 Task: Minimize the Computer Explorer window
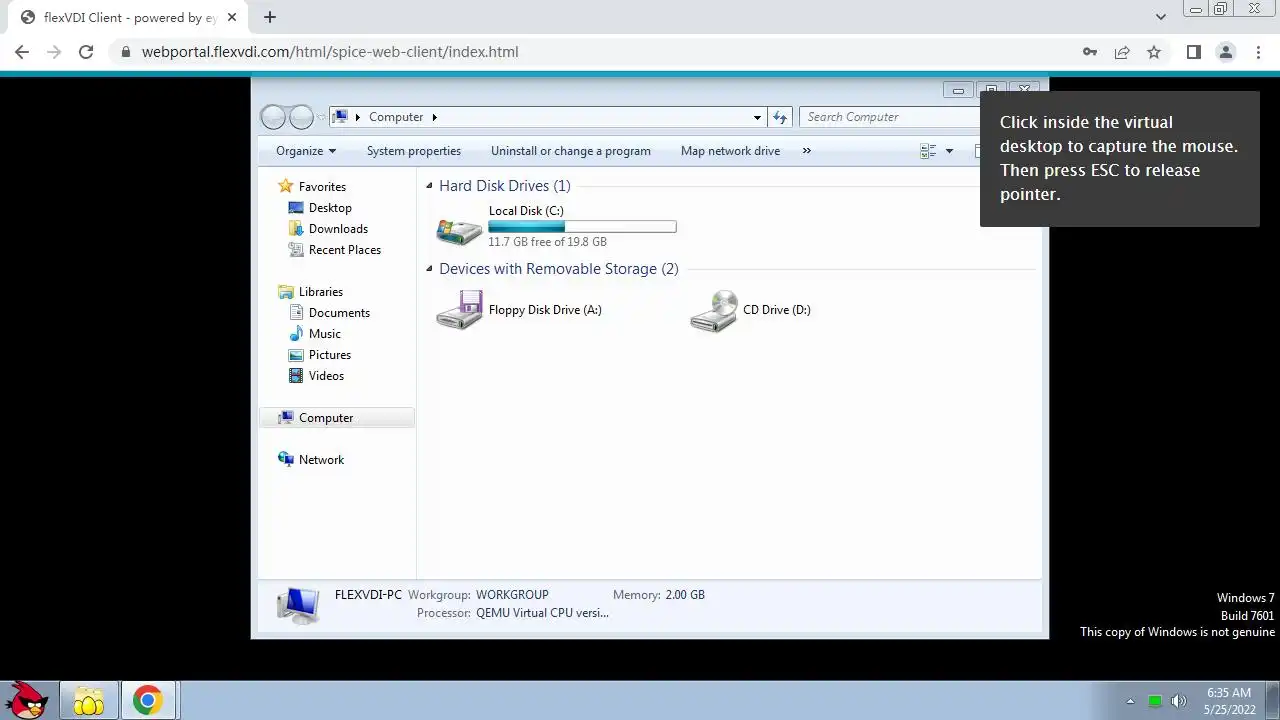[958, 91]
